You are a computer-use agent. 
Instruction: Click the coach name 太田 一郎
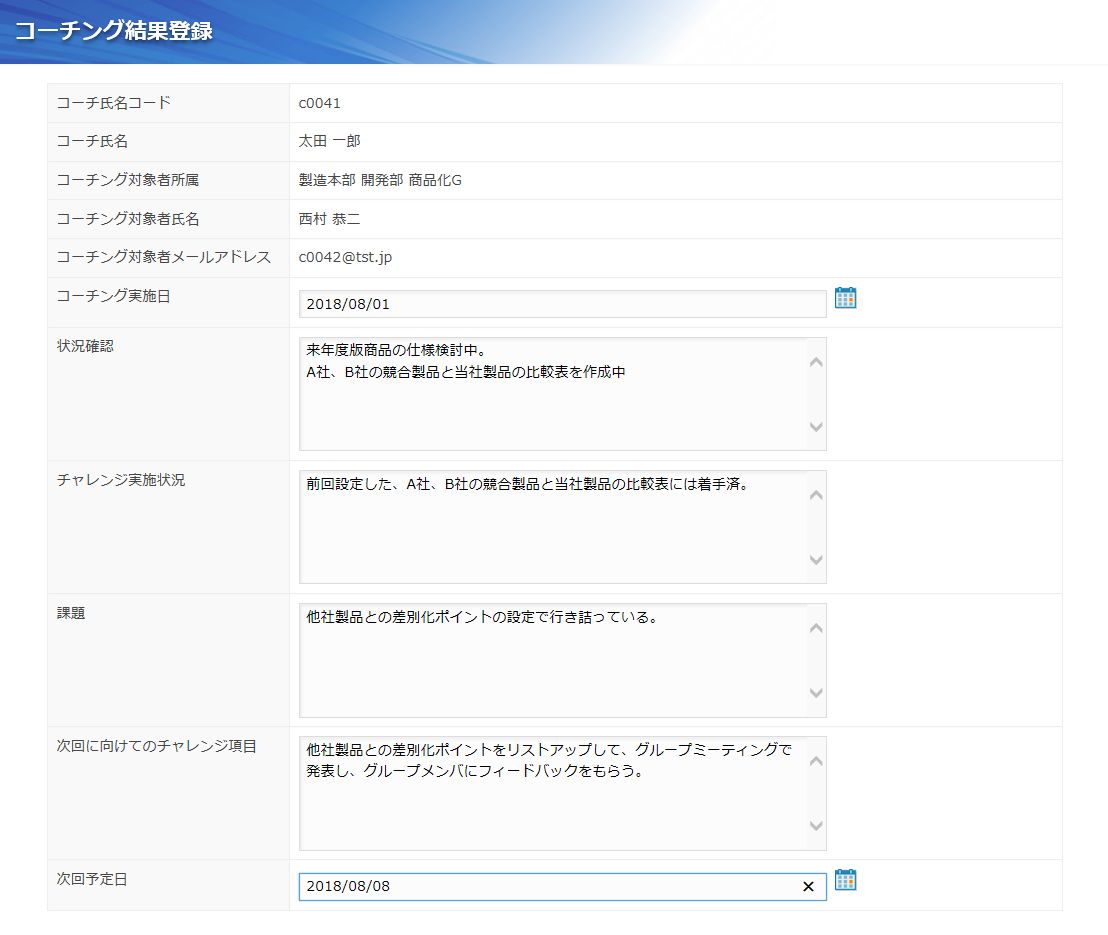point(329,142)
